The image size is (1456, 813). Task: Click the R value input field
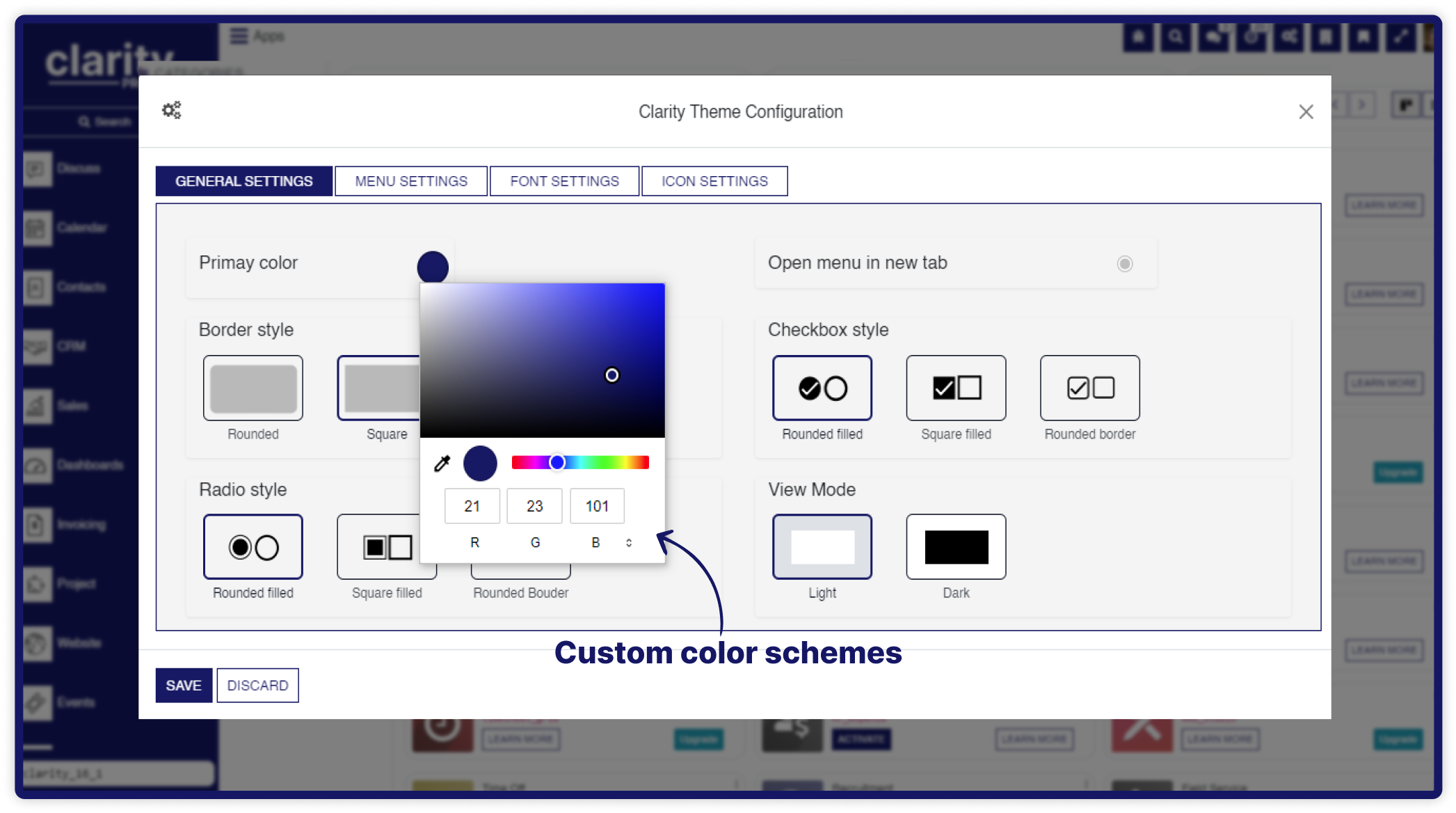pos(472,506)
